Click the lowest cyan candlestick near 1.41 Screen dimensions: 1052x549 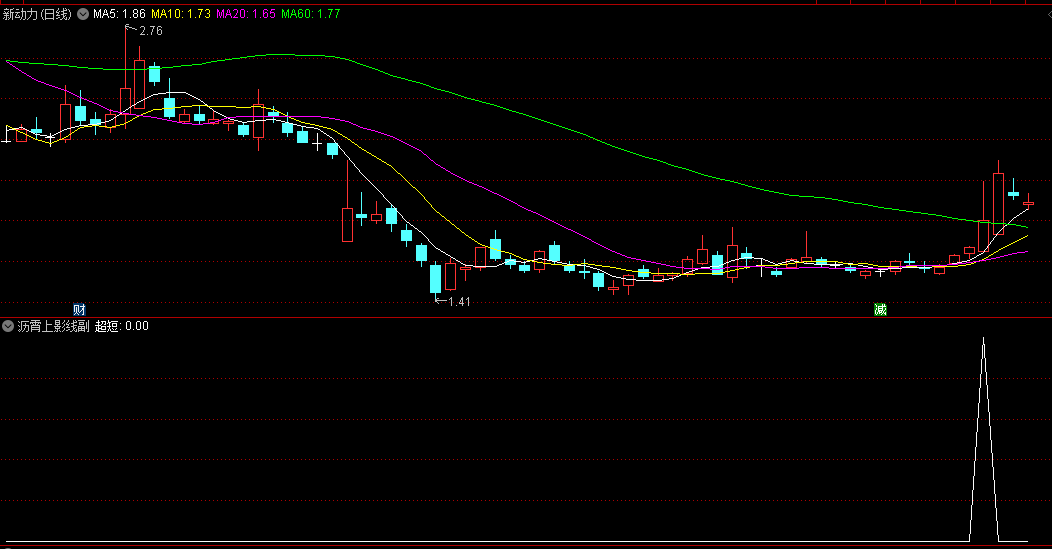tap(435, 279)
